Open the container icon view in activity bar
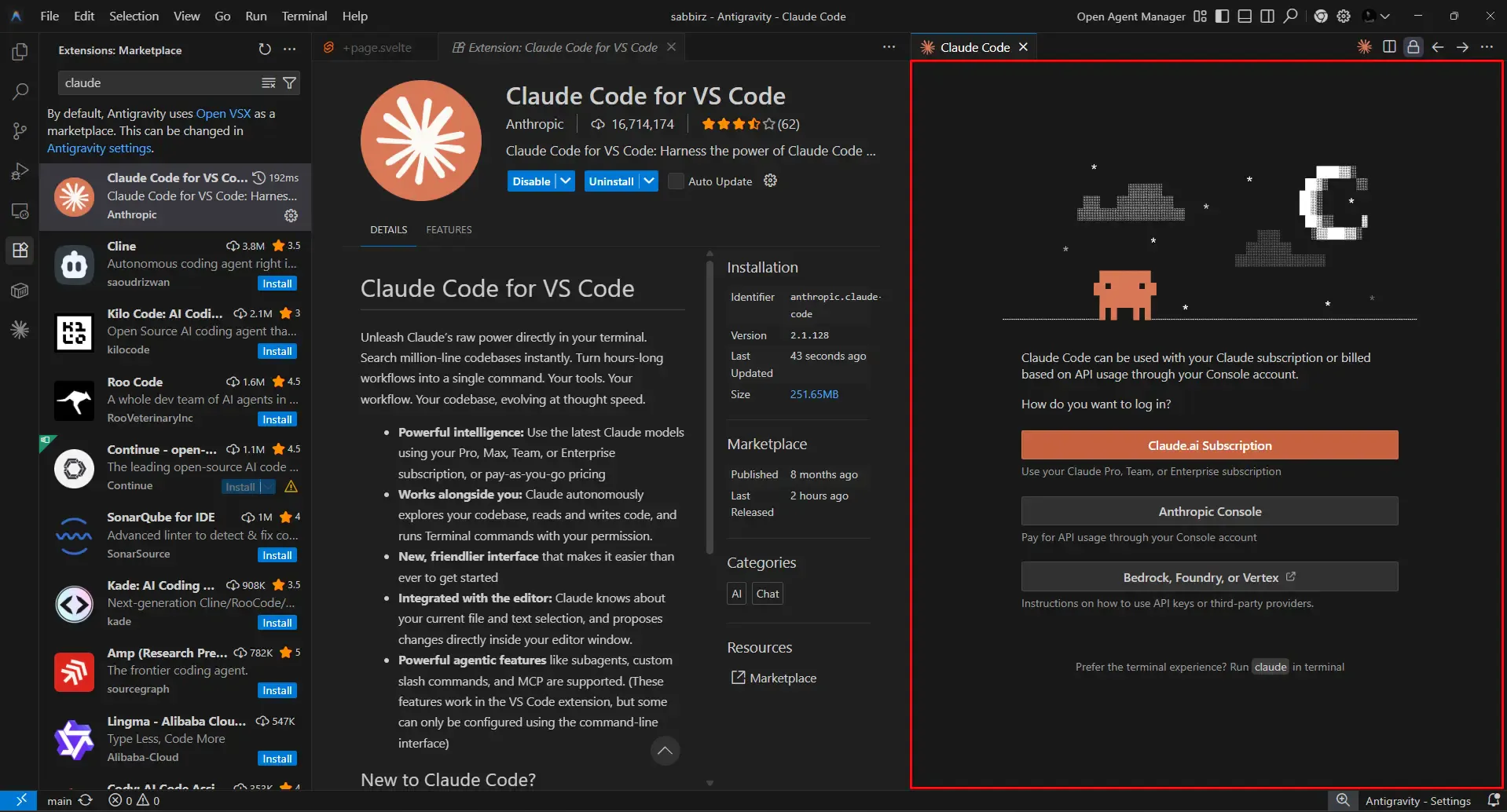 pos(20,291)
